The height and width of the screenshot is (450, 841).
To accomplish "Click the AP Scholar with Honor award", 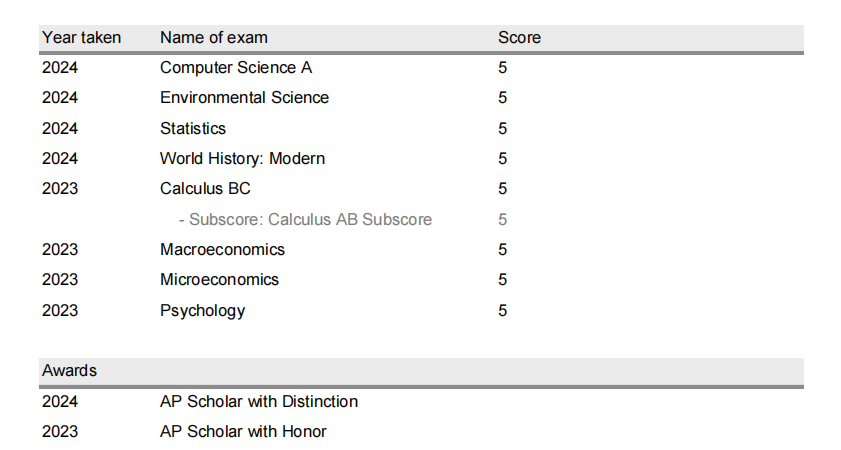I will [243, 432].
